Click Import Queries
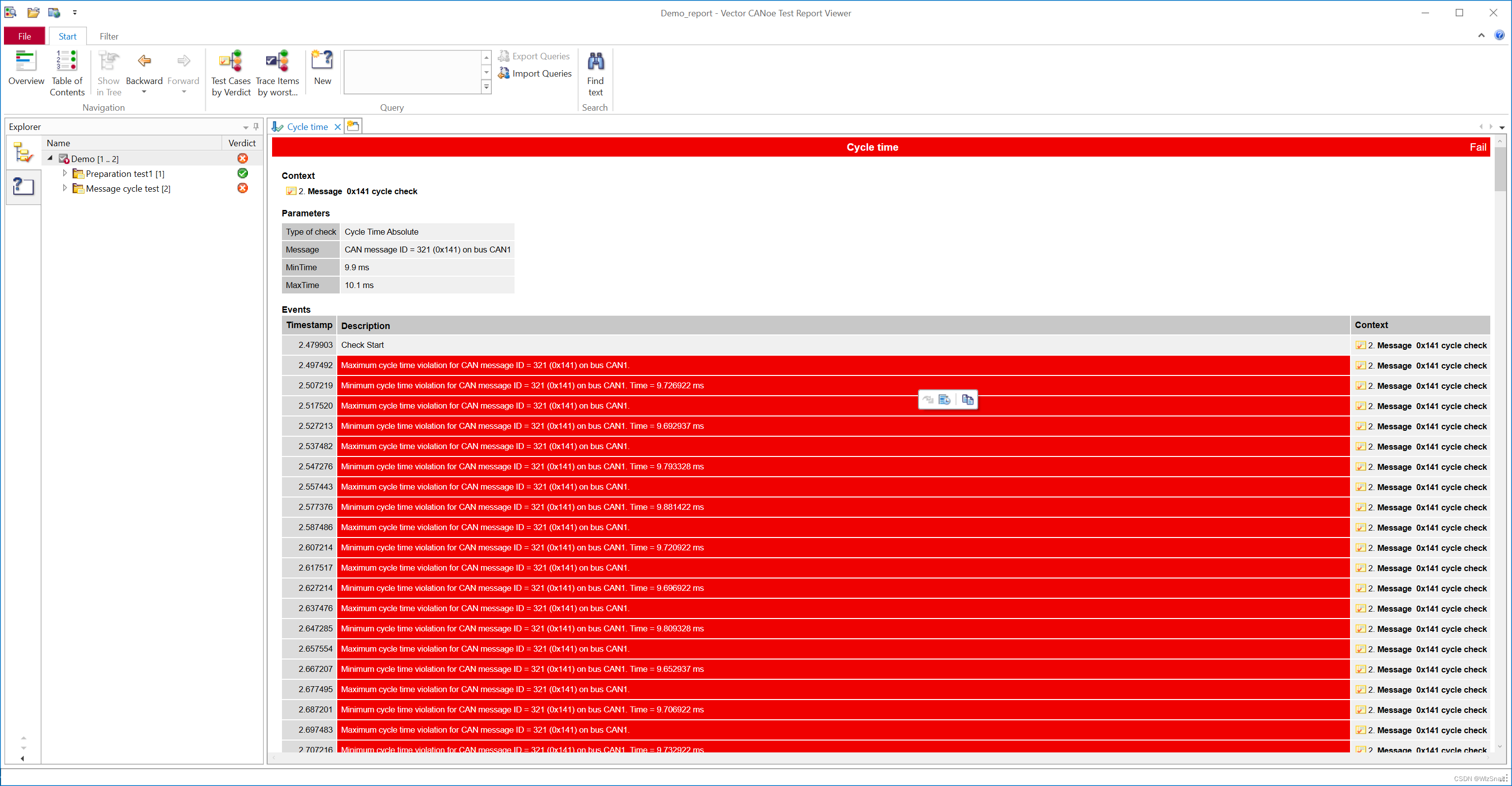Viewport: 1512px width, 786px height. pos(535,74)
